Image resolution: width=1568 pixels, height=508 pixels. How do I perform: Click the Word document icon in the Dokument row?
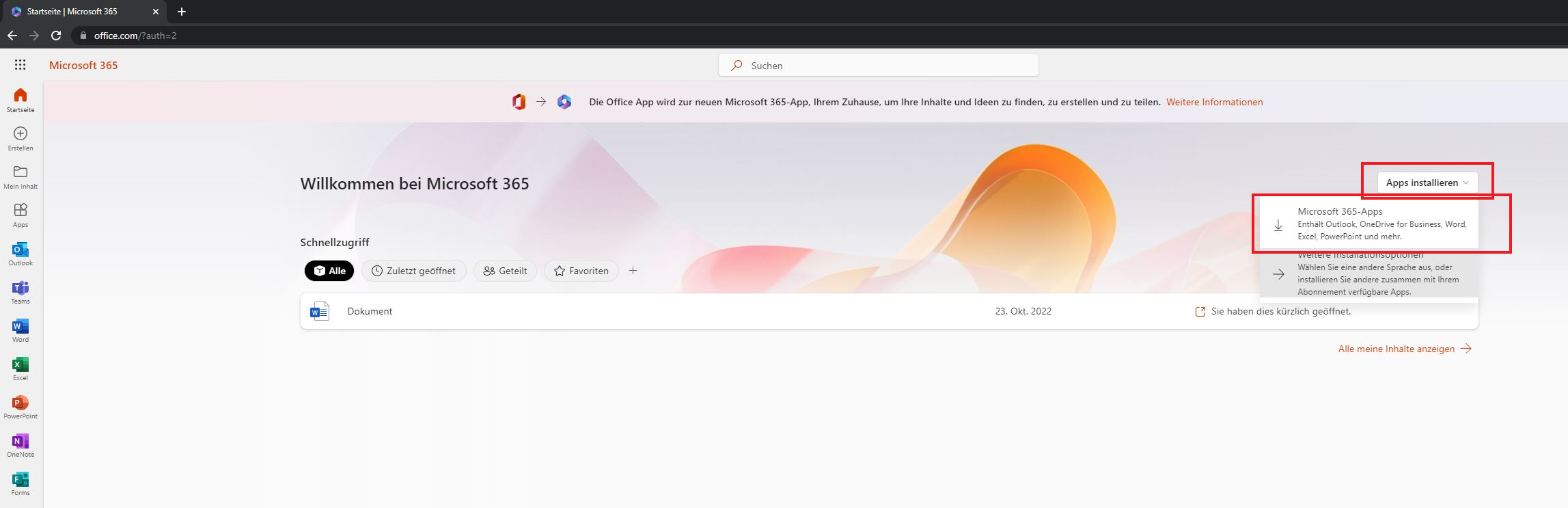320,311
